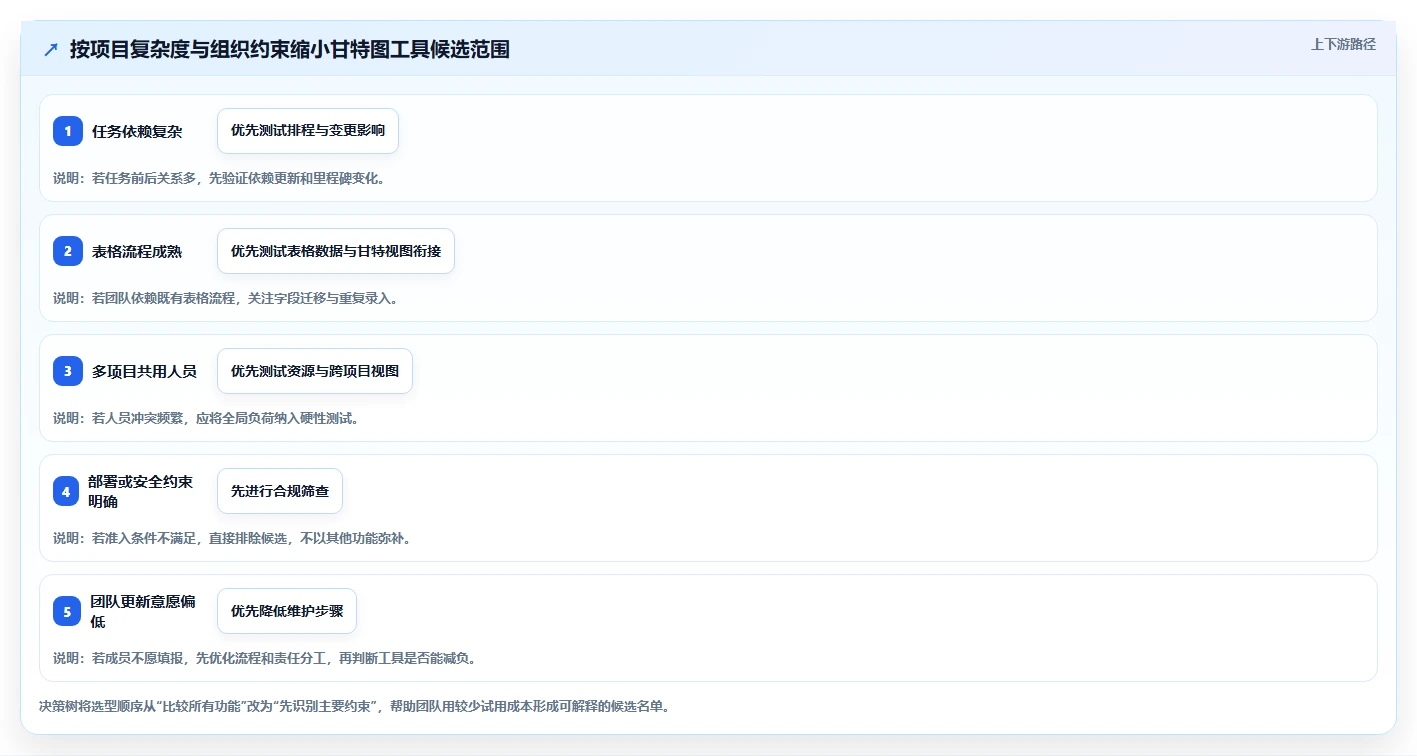Screen dimensions: 1417x756
Task: Click the note about 依赖更新和里程碑变化
Action: coord(219,178)
